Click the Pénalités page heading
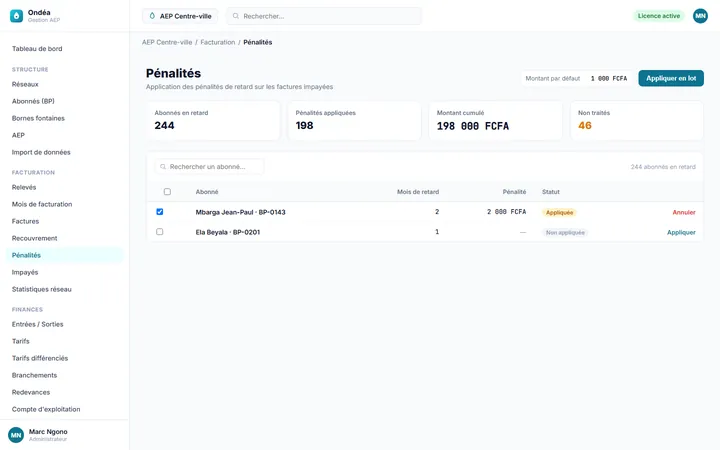This screenshot has height=450, width=720. point(173,73)
